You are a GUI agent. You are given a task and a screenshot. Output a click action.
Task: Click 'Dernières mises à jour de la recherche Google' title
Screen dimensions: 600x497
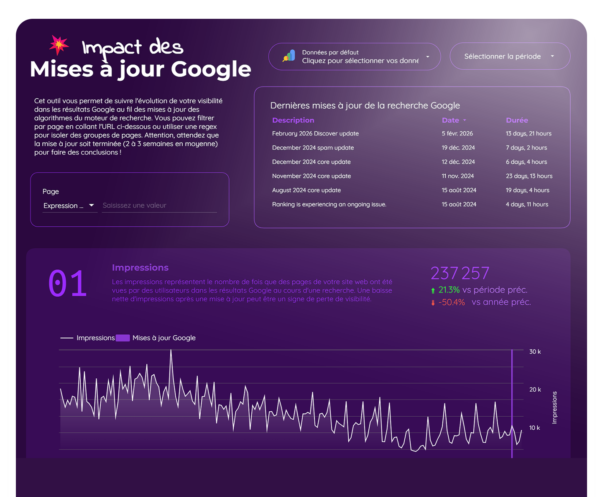(x=365, y=106)
